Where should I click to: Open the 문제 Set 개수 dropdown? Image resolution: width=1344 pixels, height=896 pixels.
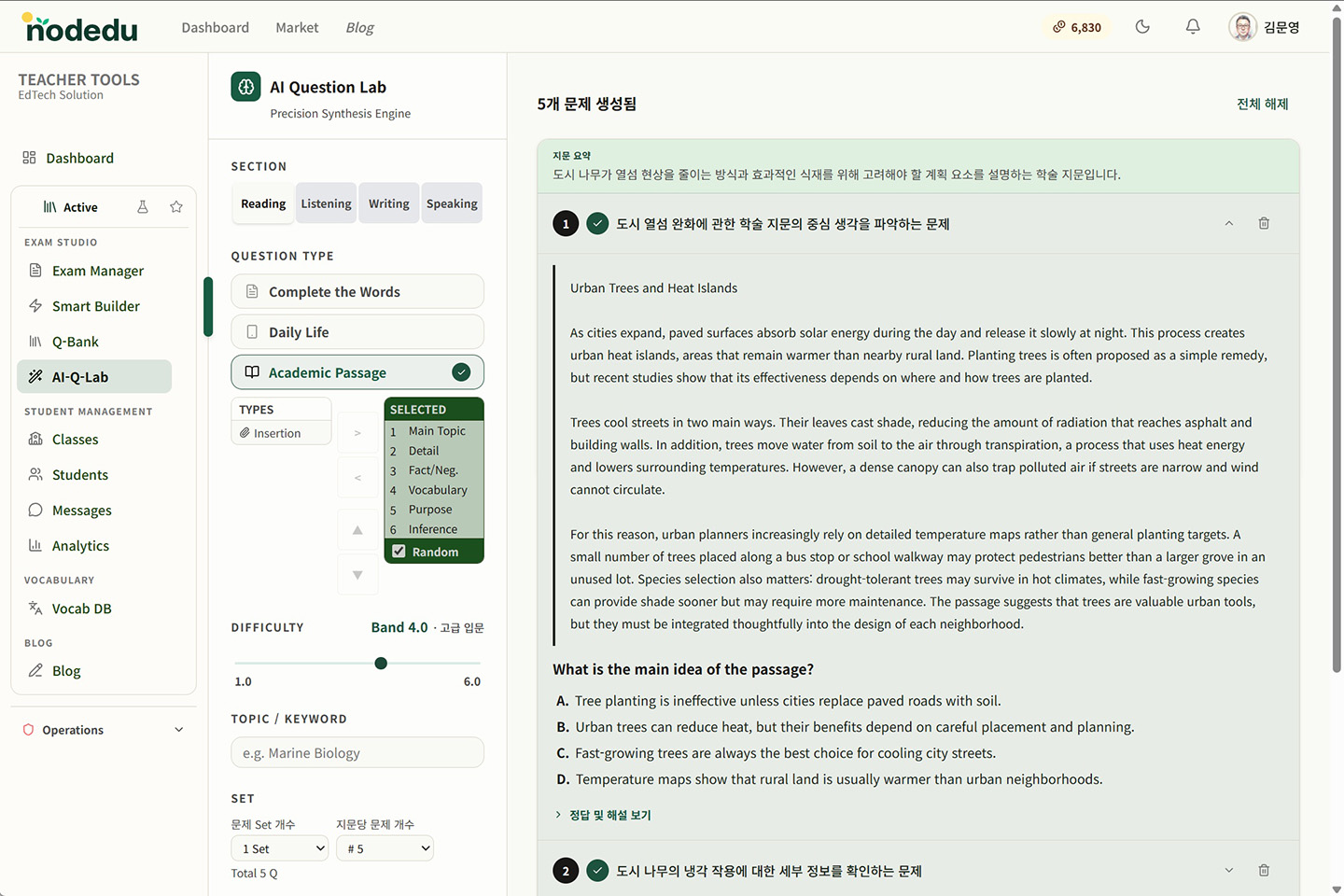pyautogui.click(x=280, y=848)
